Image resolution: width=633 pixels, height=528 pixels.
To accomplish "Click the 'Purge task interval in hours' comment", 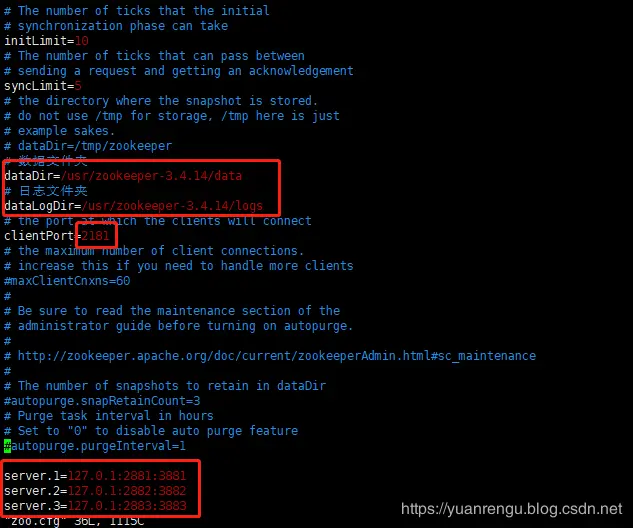I will click(x=109, y=416).
